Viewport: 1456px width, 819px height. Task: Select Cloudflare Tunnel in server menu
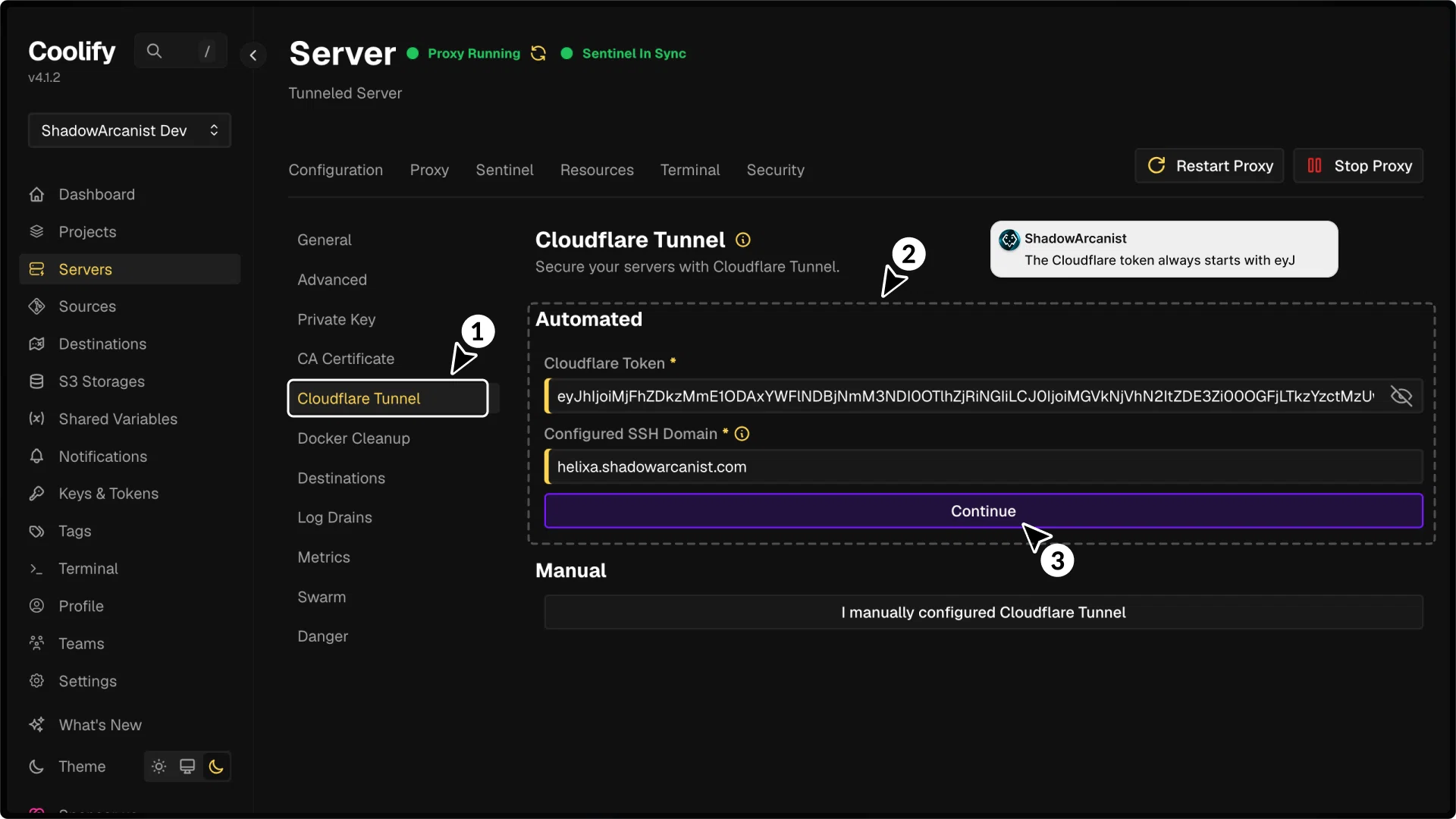click(x=388, y=398)
